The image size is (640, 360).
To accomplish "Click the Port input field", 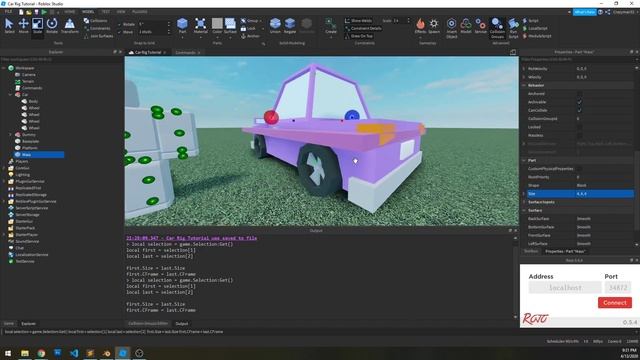I will tap(618, 288).
